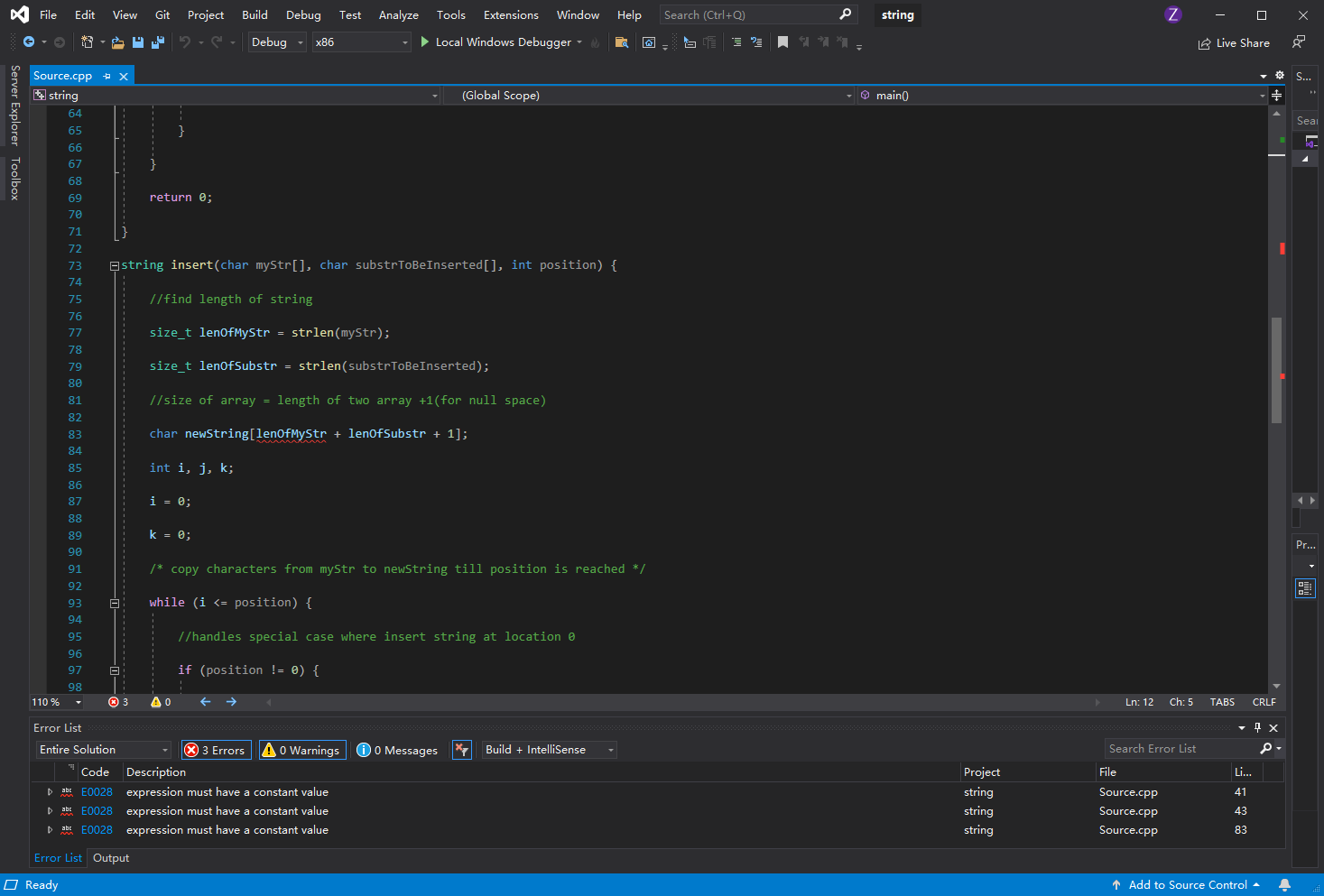Create a new project from the toolbar
Viewport: 1324px width, 896px height.
point(87,42)
